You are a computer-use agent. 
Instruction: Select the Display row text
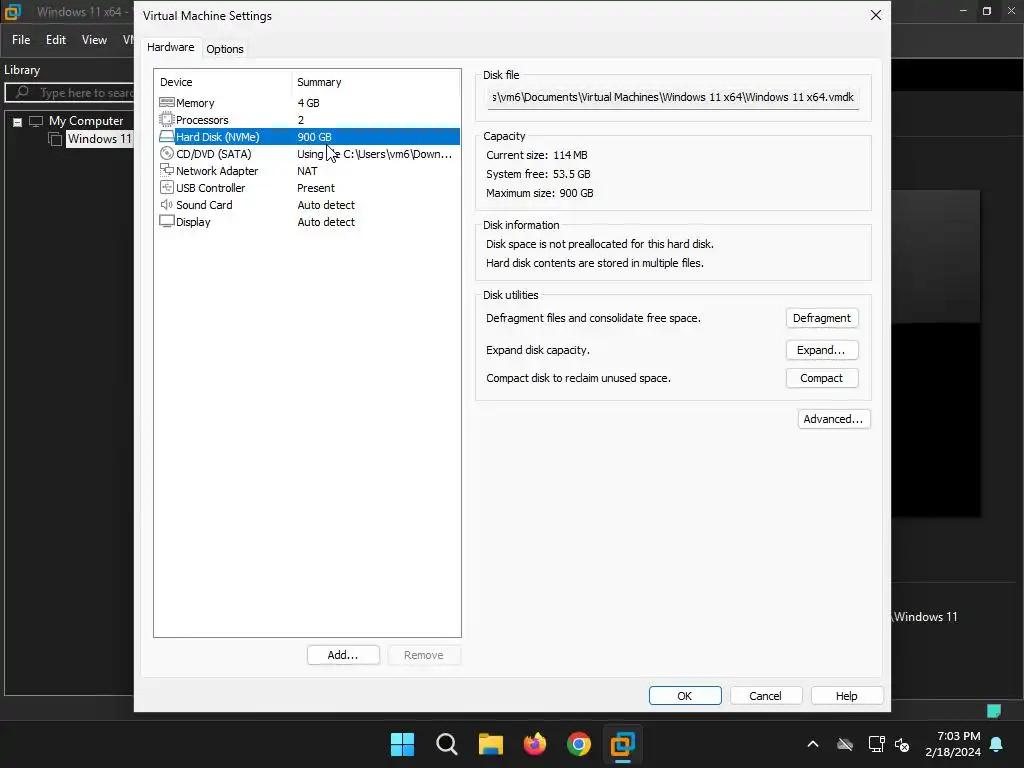193,222
